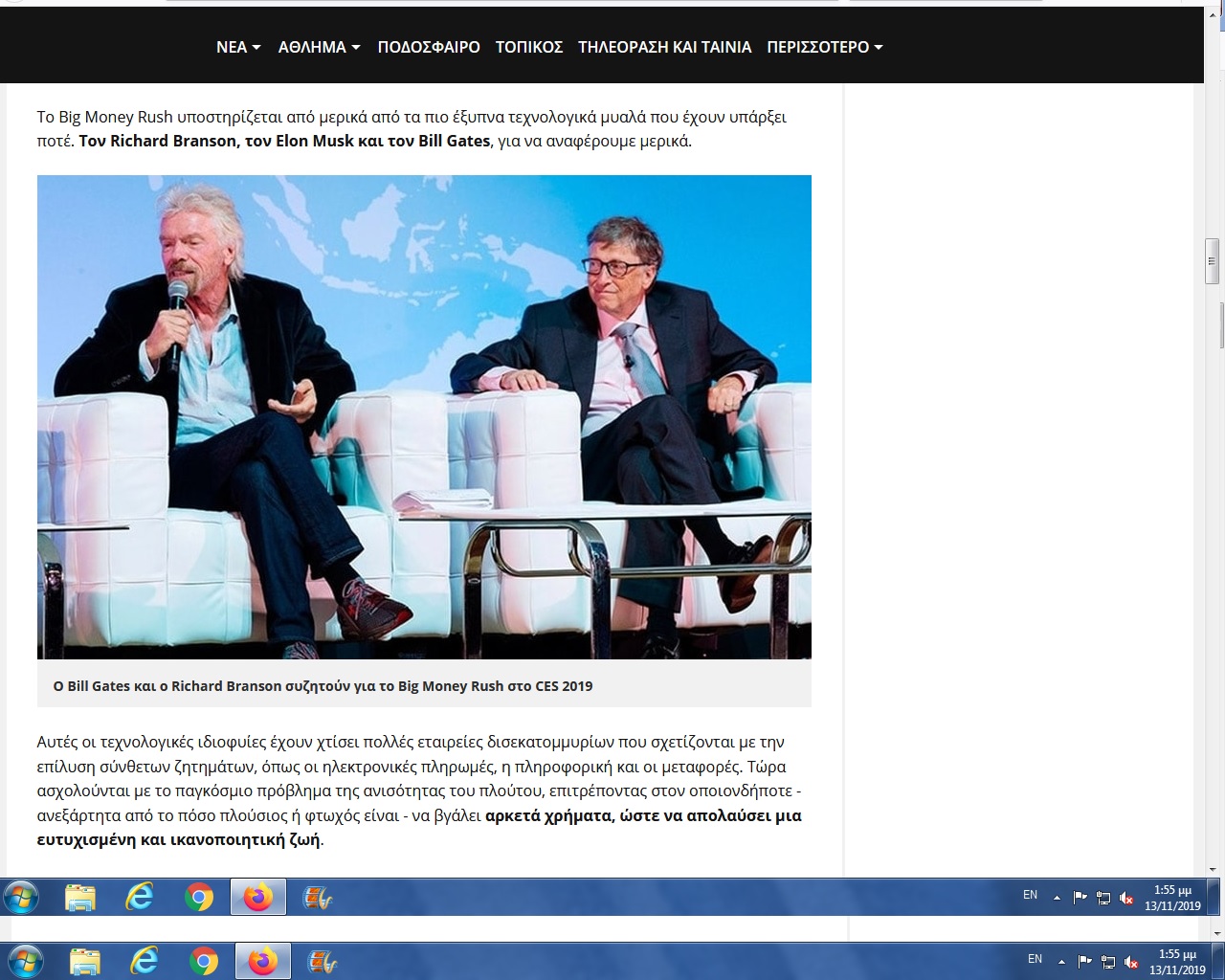Click bold text 'Τον Richard Branson, τον Elon Musk'
The image size is (1225, 980).
pyautogui.click(x=216, y=141)
